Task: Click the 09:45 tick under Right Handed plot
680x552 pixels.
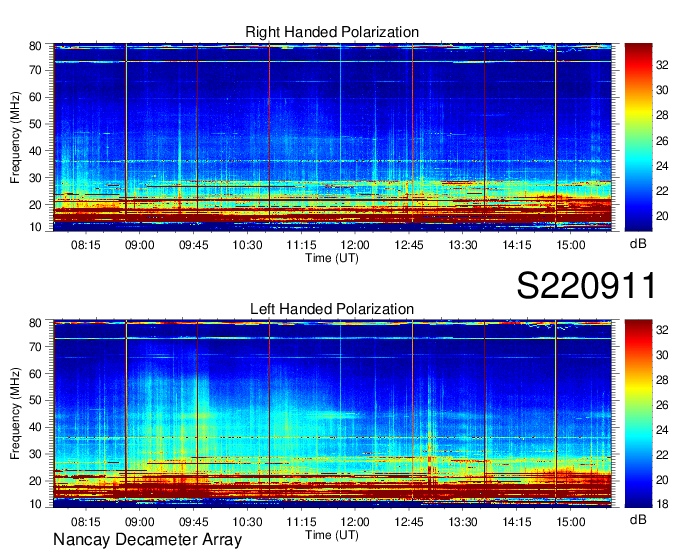Action: (x=193, y=245)
